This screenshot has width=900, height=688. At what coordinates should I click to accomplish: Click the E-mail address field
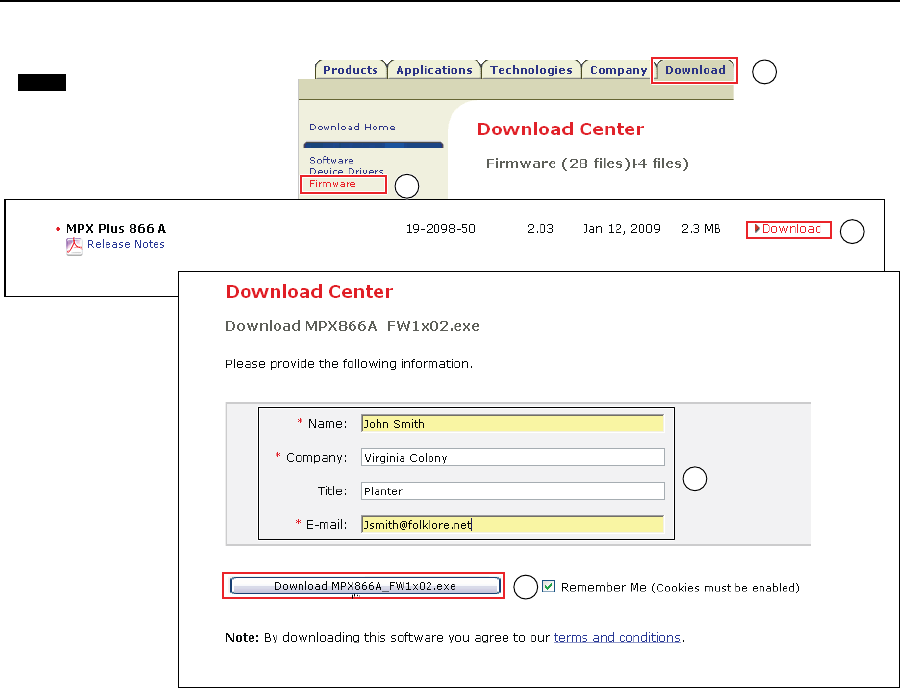512,524
